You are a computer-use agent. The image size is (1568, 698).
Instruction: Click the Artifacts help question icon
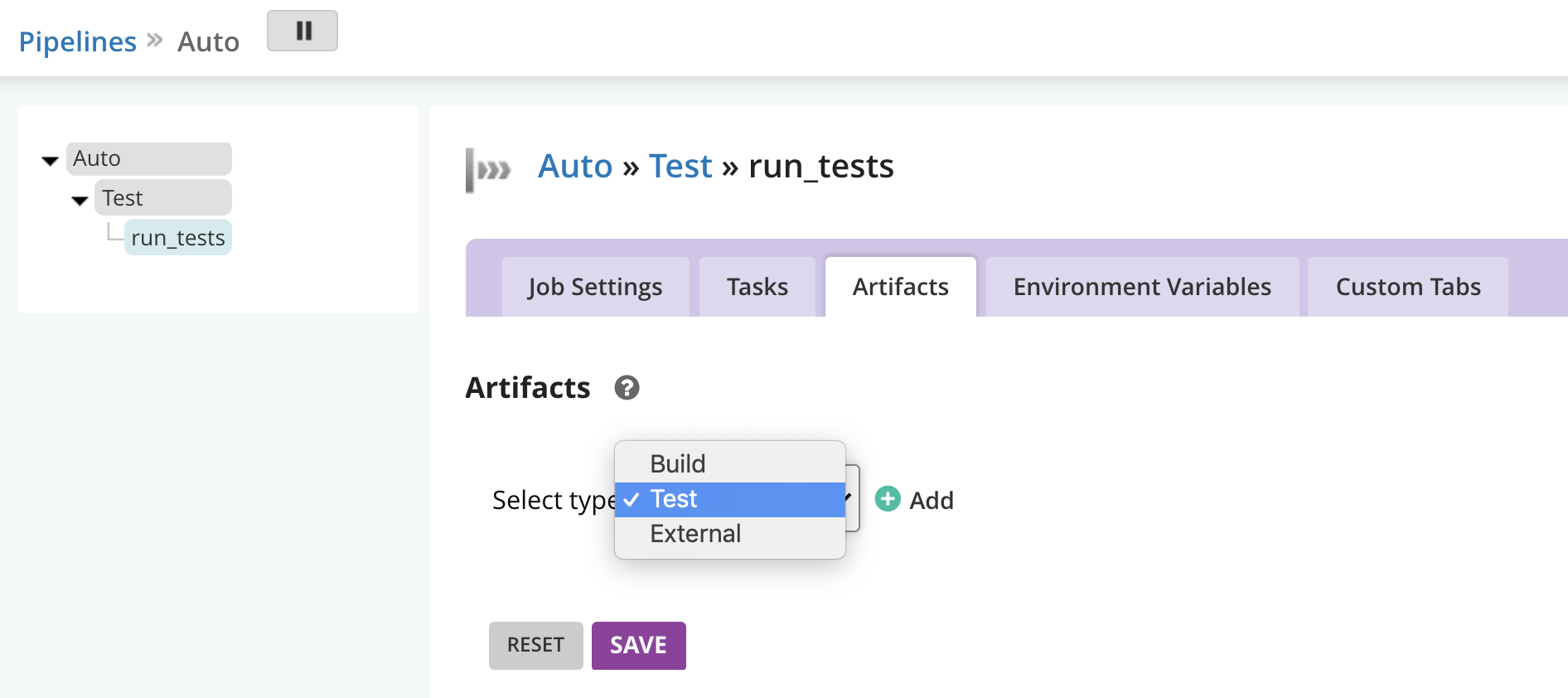pos(627,388)
